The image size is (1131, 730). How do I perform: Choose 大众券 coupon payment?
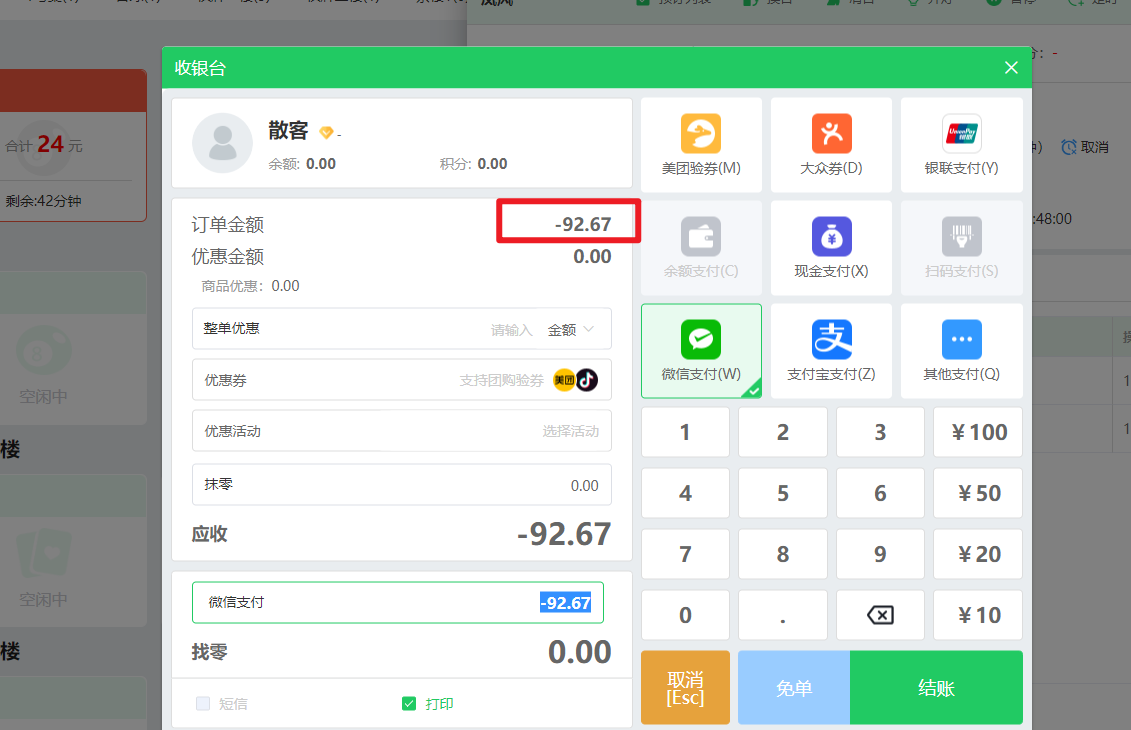click(x=831, y=144)
